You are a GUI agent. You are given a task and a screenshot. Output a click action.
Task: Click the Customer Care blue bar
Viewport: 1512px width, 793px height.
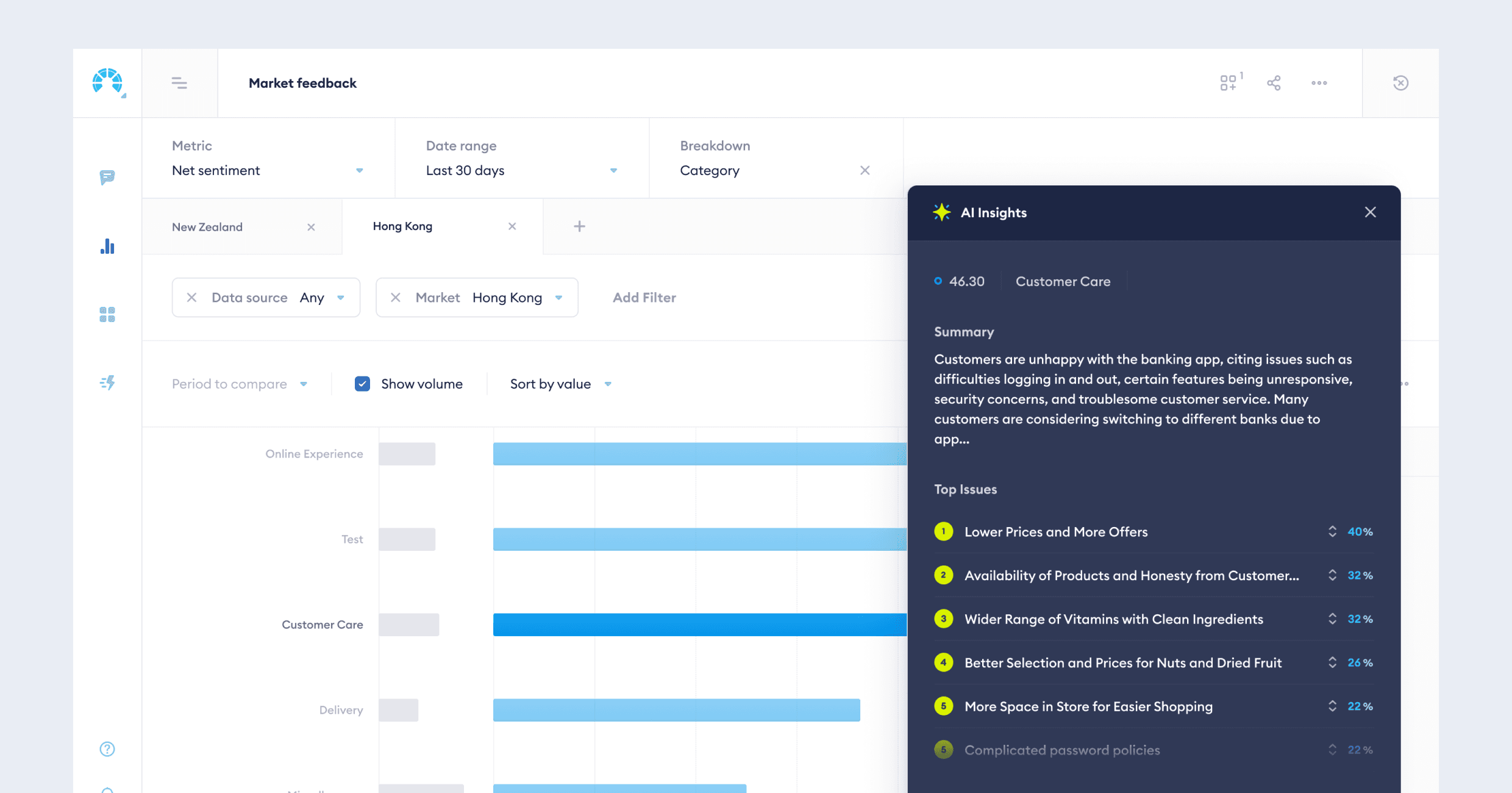coord(699,625)
